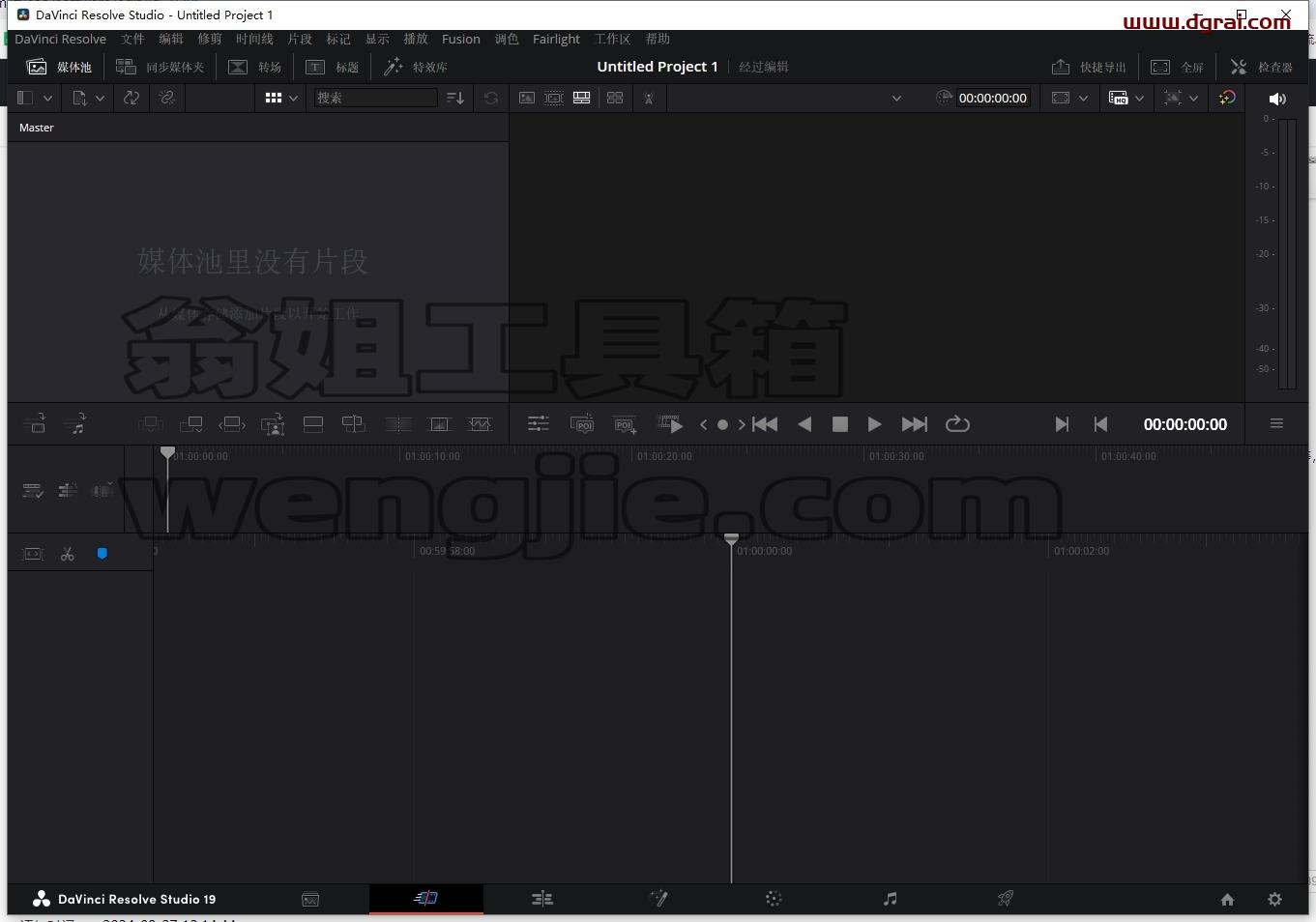This screenshot has height=922, width=1316.
Task: Switch to the Color page tab
Action: 774,899
